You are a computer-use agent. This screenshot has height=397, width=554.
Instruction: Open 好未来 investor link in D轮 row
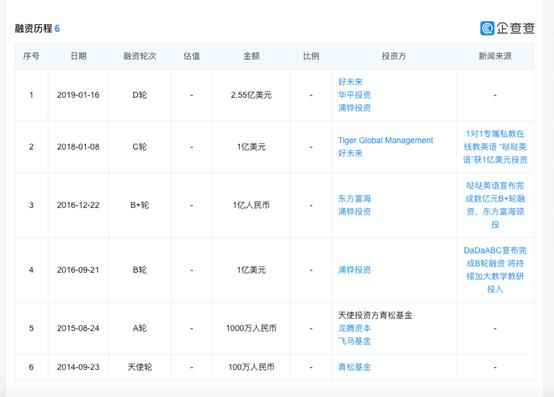coord(350,82)
